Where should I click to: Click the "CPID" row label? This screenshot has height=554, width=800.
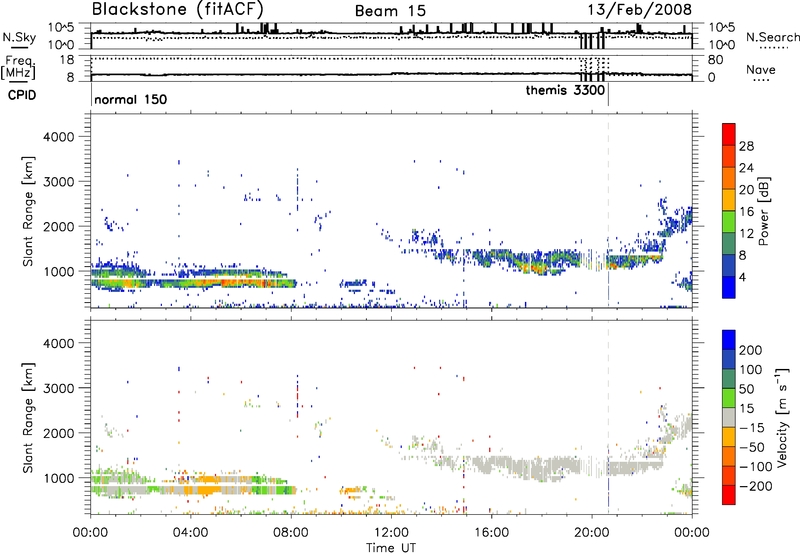(22, 95)
